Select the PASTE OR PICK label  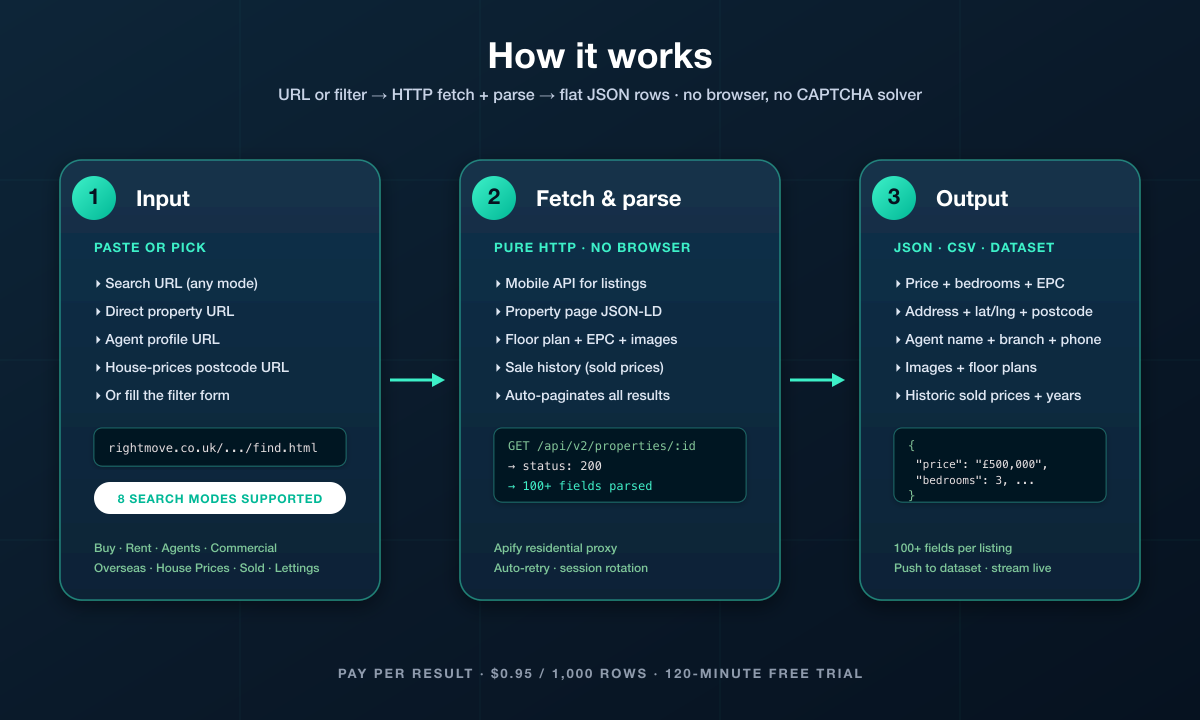point(150,247)
